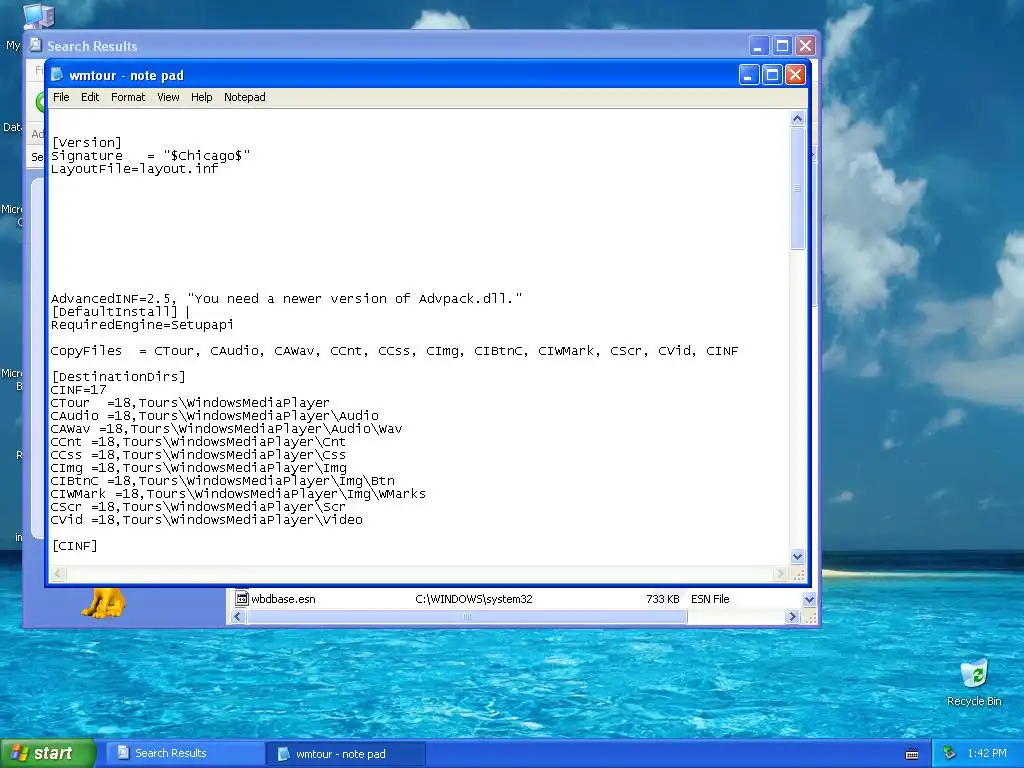Click Search Results horizontal scroll right arrow
Viewport: 1024px width, 768px height.
[792, 616]
